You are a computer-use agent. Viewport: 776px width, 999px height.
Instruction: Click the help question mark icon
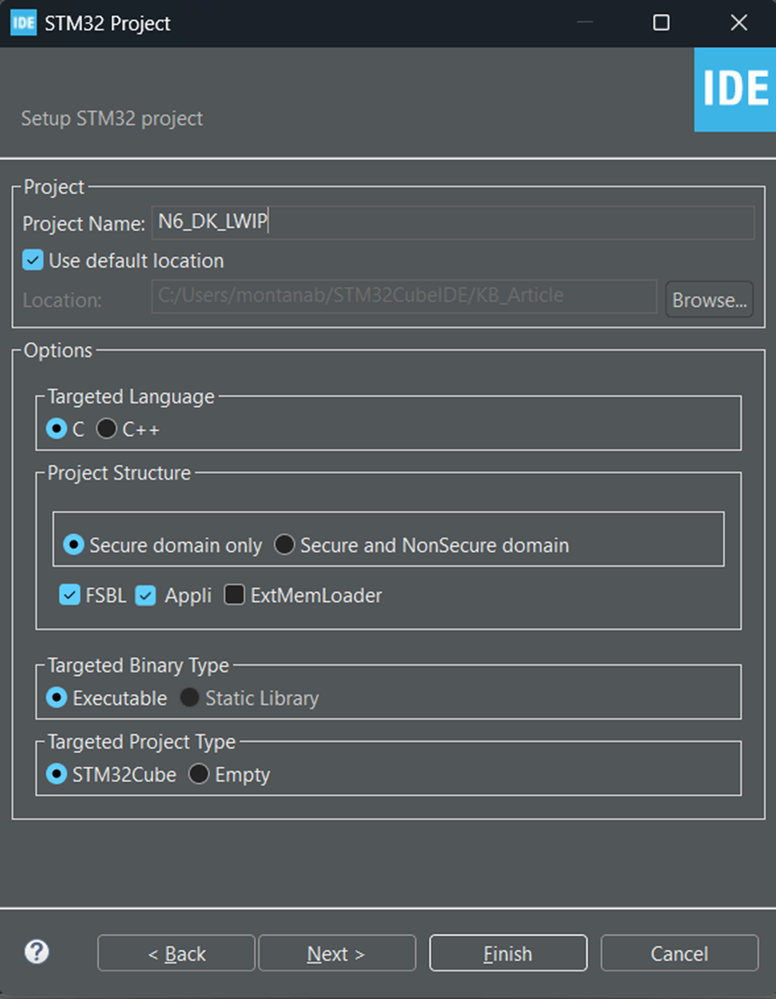36,951
